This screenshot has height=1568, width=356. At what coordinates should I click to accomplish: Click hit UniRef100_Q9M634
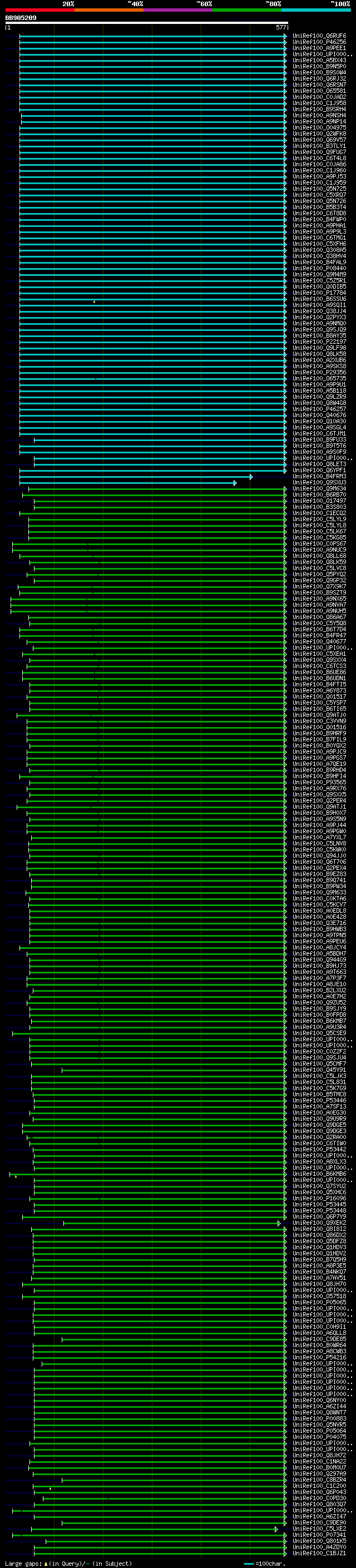319,489
